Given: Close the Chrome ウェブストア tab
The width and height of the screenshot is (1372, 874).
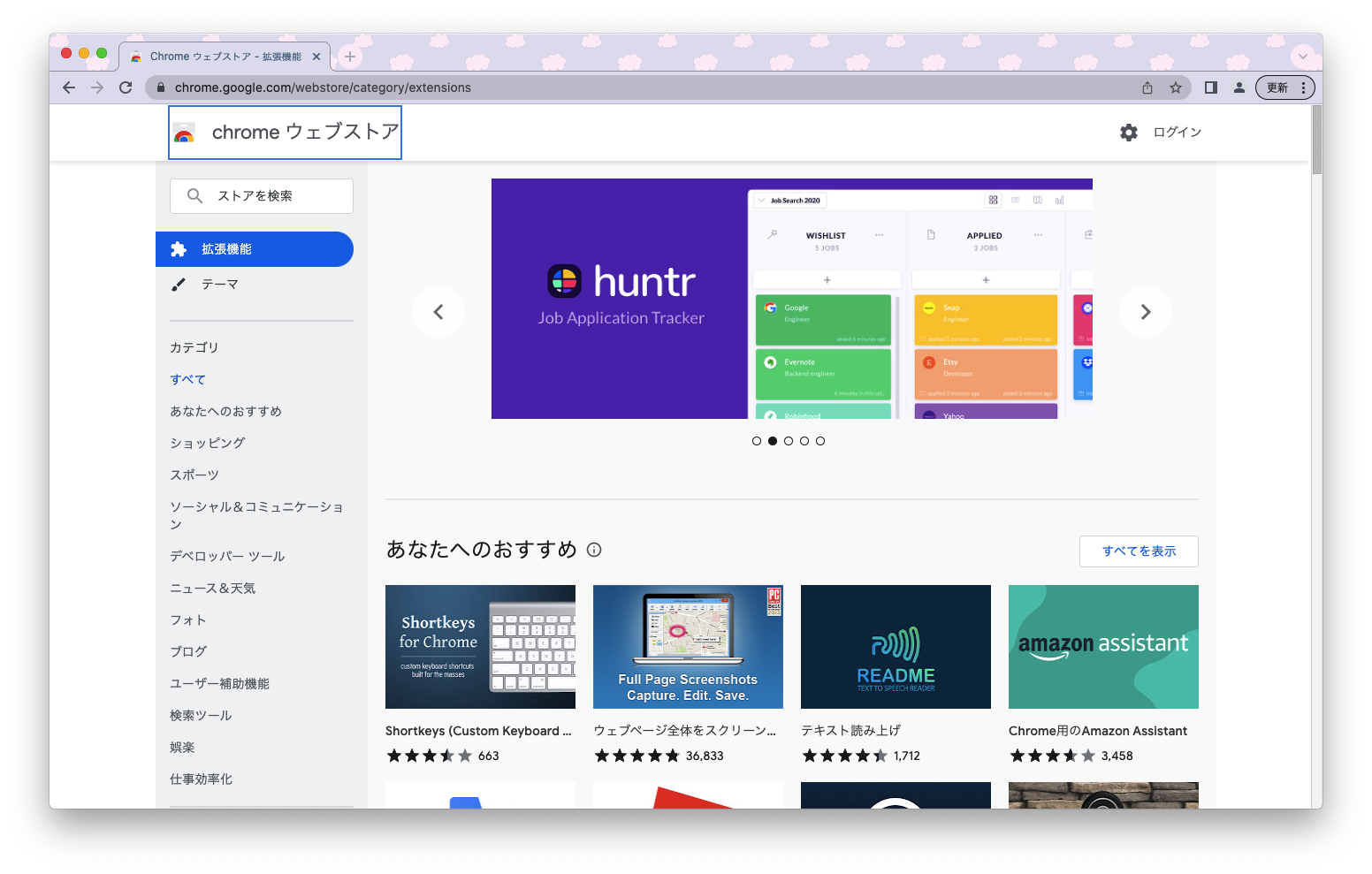Looking at the screenshot, I should pyautogui.click(x=316, y=57).
